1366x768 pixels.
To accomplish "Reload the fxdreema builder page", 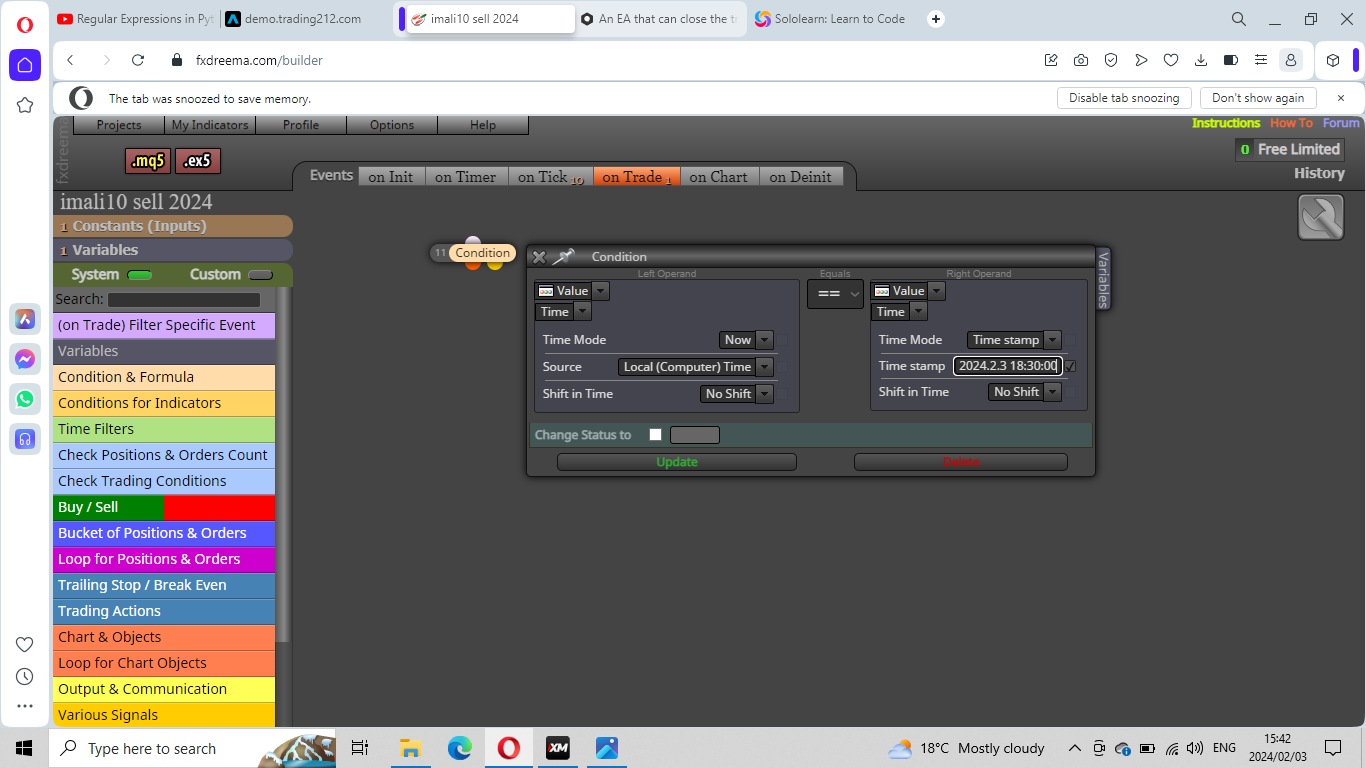I will (x=138, y=60).
